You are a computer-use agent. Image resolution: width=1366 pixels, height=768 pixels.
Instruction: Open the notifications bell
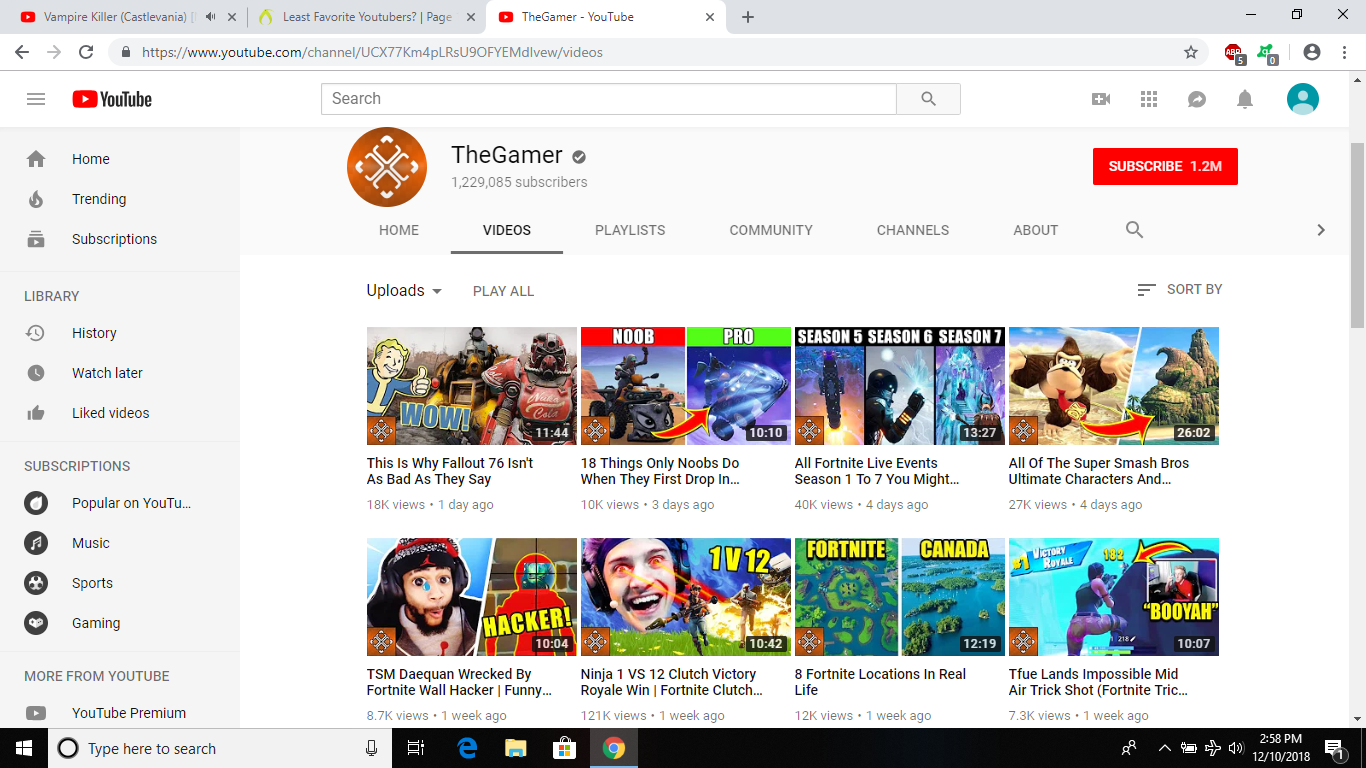[1245, 99]
